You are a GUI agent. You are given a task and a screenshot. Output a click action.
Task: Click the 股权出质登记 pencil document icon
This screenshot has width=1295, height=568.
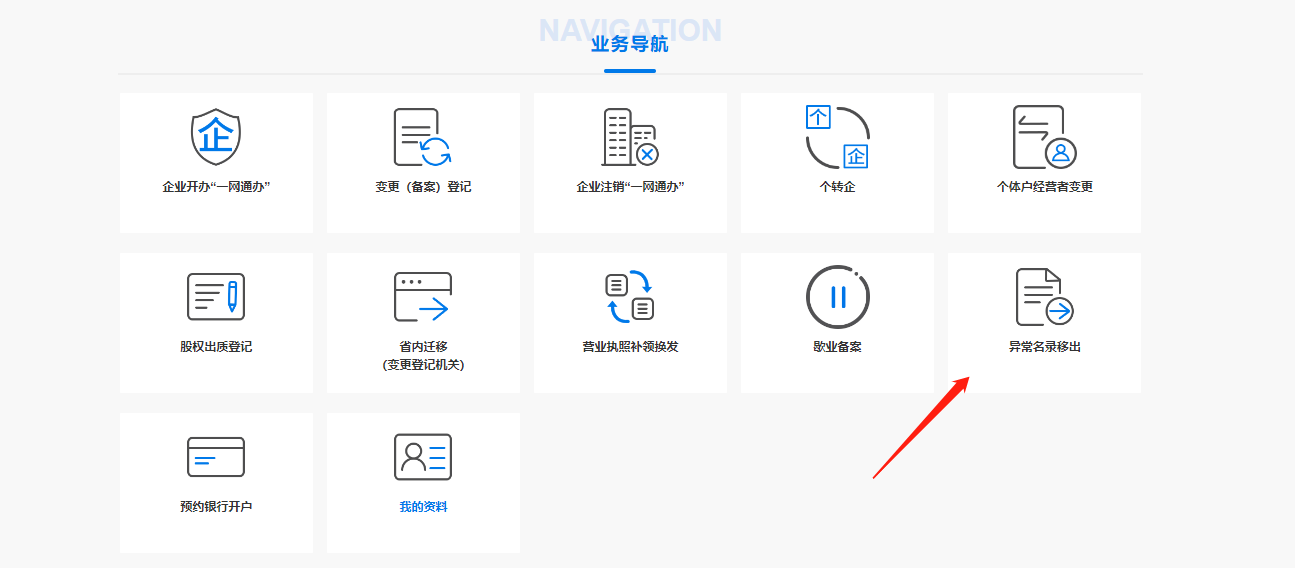216,297
